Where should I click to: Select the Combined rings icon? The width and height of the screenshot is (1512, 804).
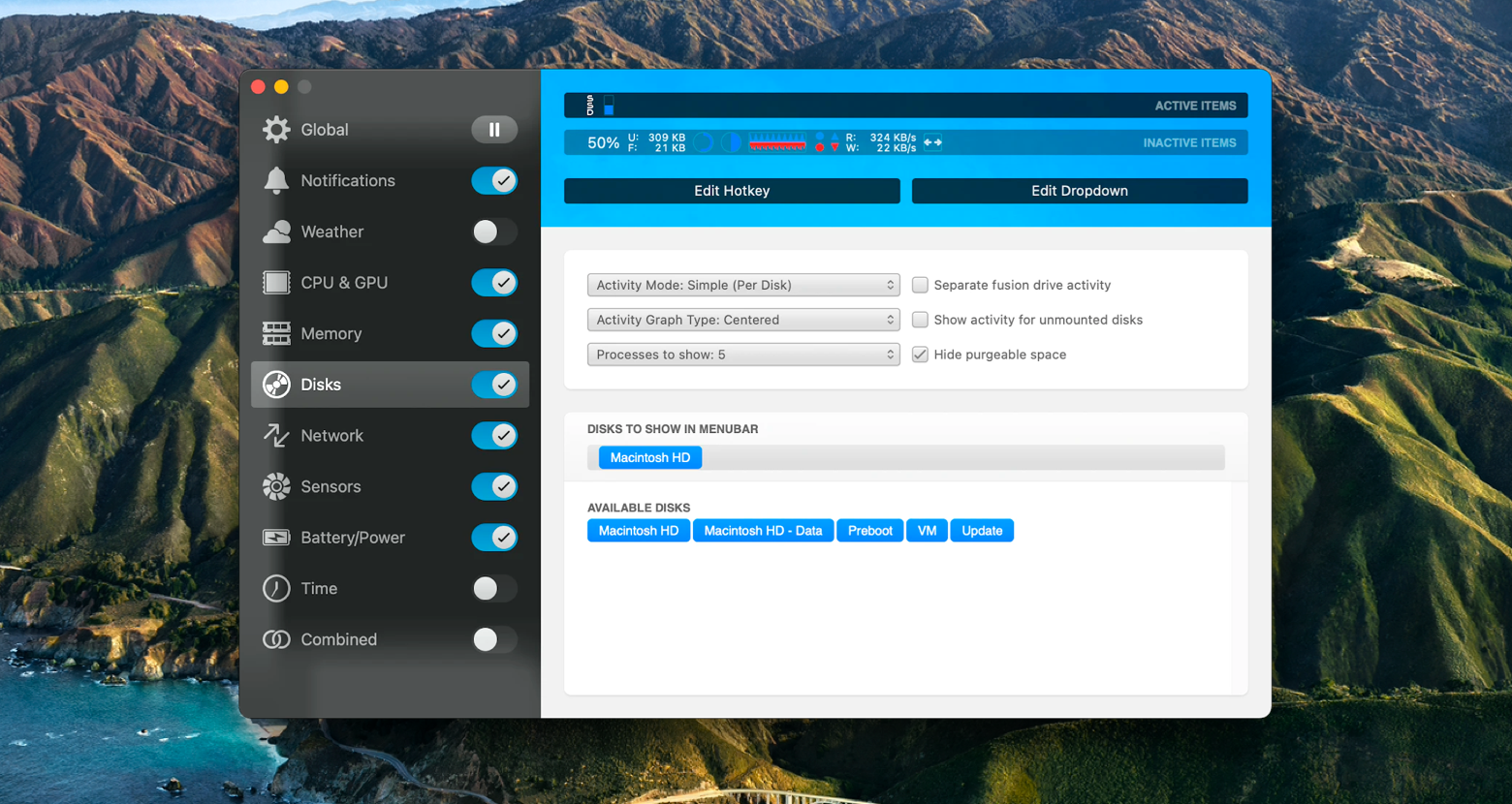pos(276,639)
